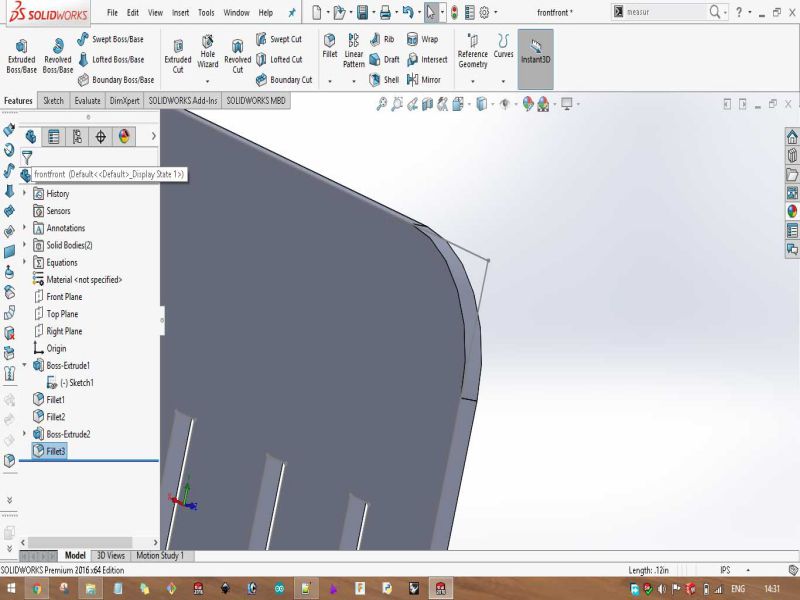This screenshot has height=600, width=800.
Task: Select the Revolved Boss/Base tool
Action: click(x=57, y=56)
